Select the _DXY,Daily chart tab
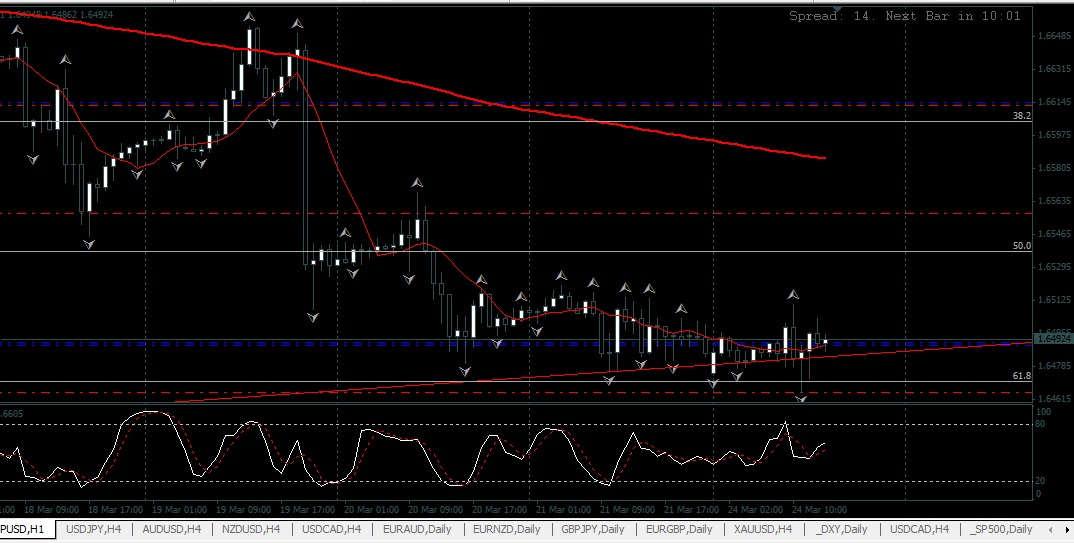Viewport: 1074px width, 543px height. point(841,529)
